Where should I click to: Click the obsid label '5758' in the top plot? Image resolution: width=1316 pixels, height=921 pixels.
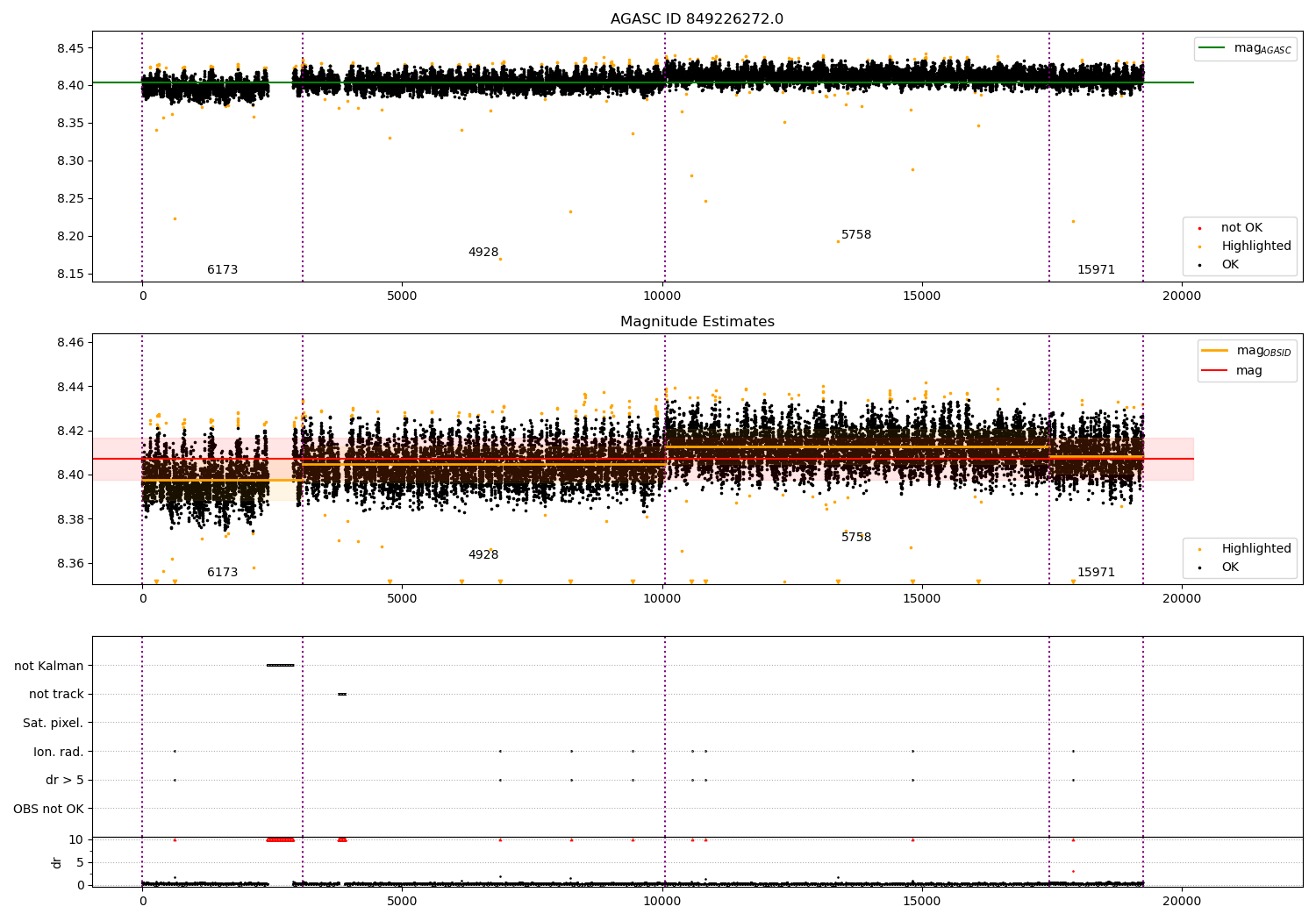pos(856,235)
